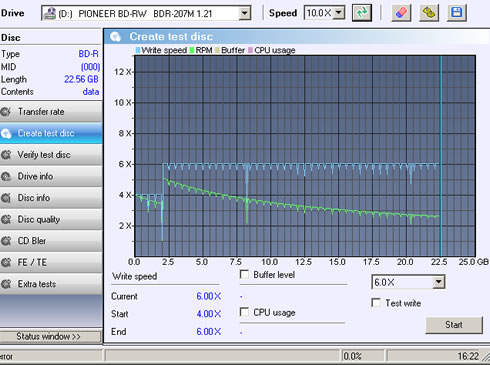Screen dimensions: 490x365
Task: Click the Disc quality icon
Action: tap(6, 219)
